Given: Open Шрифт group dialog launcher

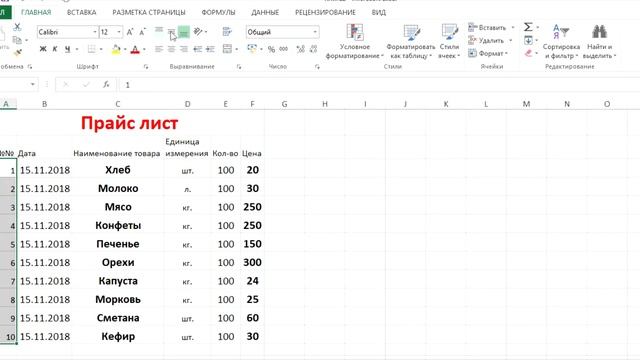Looking at the screenshot, I should pyautogui.click(x=146, y=67).
